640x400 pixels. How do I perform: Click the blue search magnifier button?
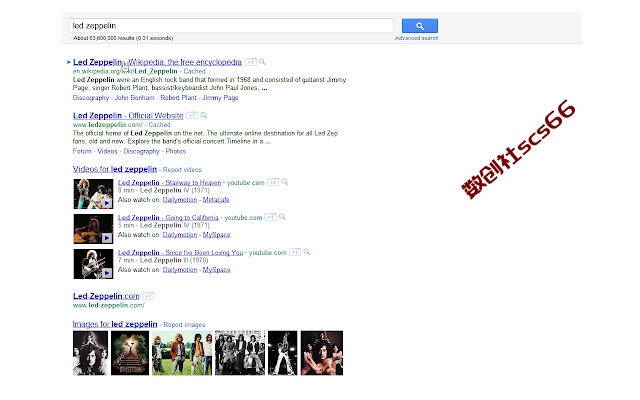click(x=420, y=26)
